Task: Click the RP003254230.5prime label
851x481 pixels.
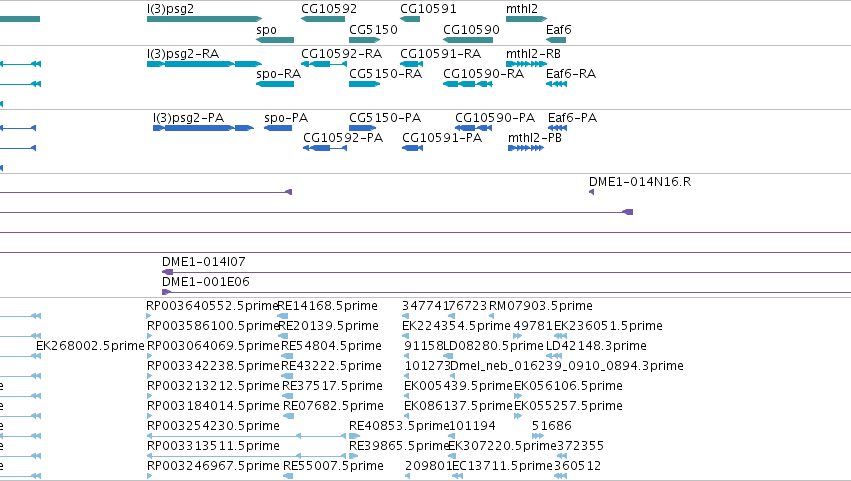Action: click(x=213, y=426)
